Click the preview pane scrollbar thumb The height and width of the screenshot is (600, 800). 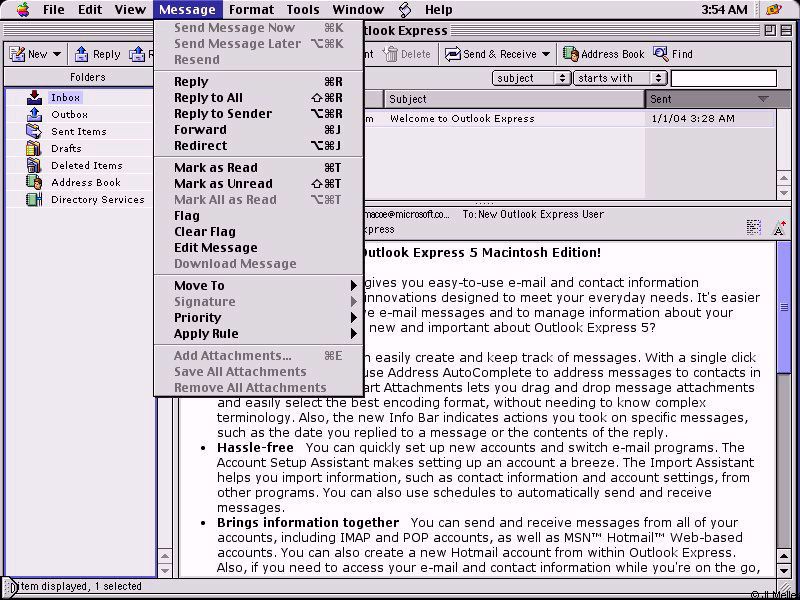[784, 307]
